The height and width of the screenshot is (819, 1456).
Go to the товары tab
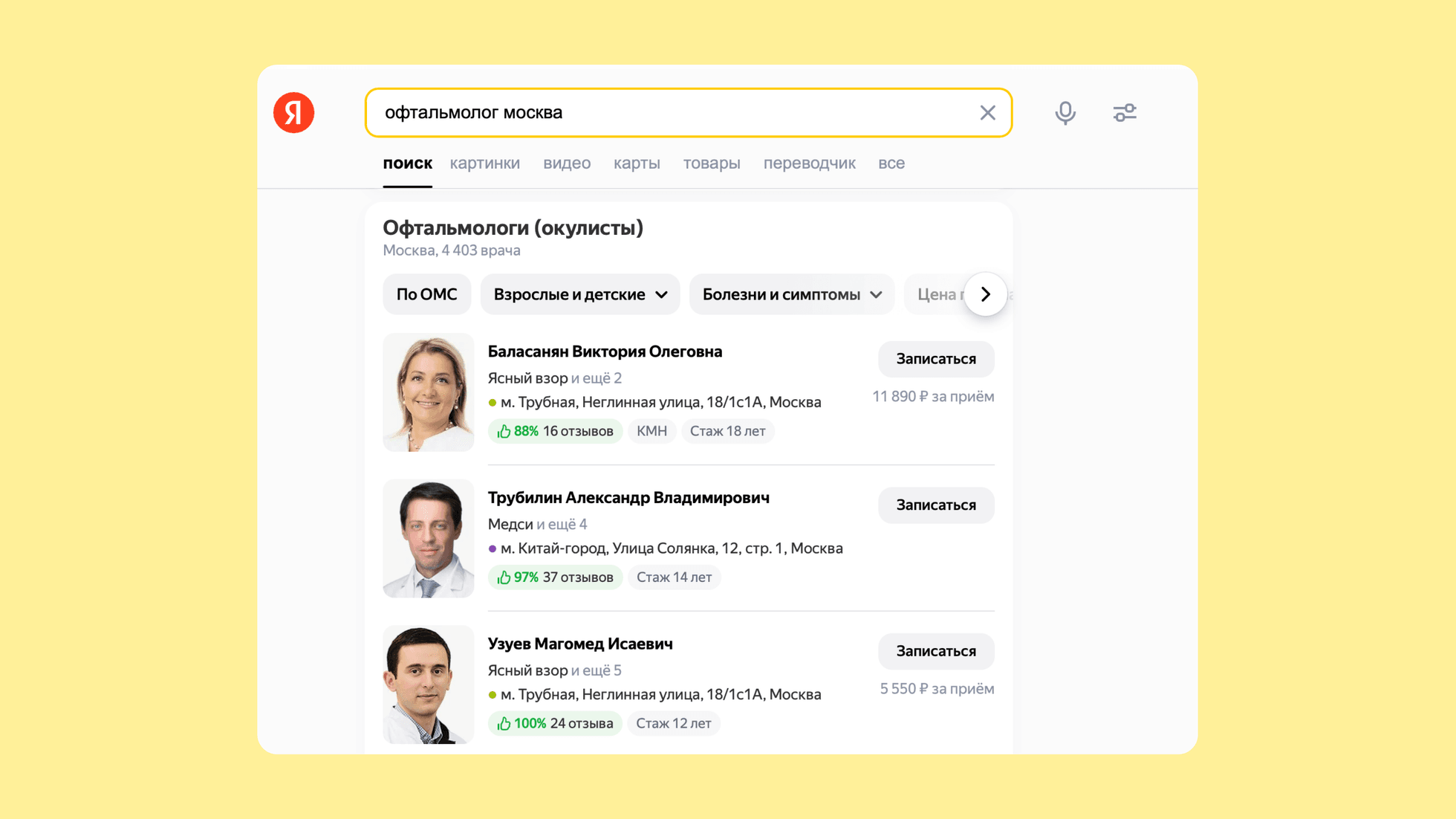(712, 164)
